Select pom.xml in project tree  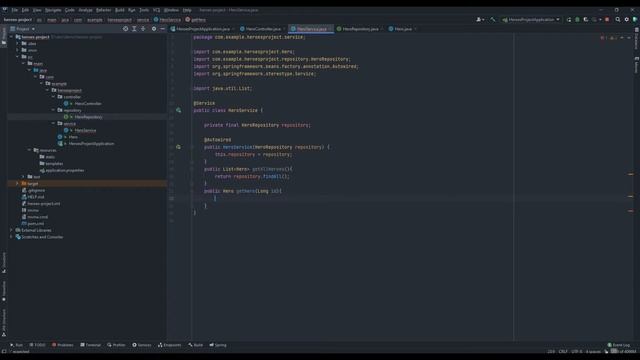click(36, 224)
